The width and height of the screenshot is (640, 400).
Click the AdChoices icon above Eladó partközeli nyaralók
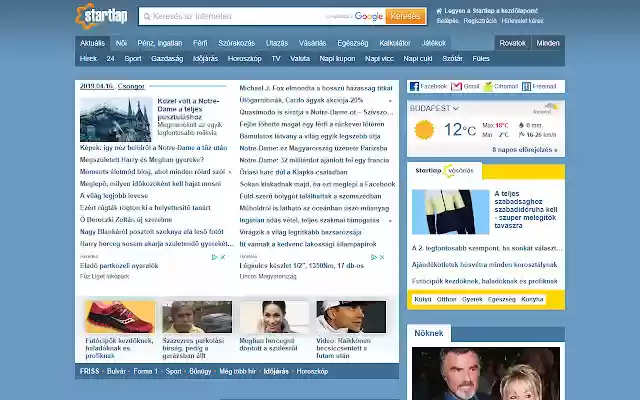tap(214, 257)
